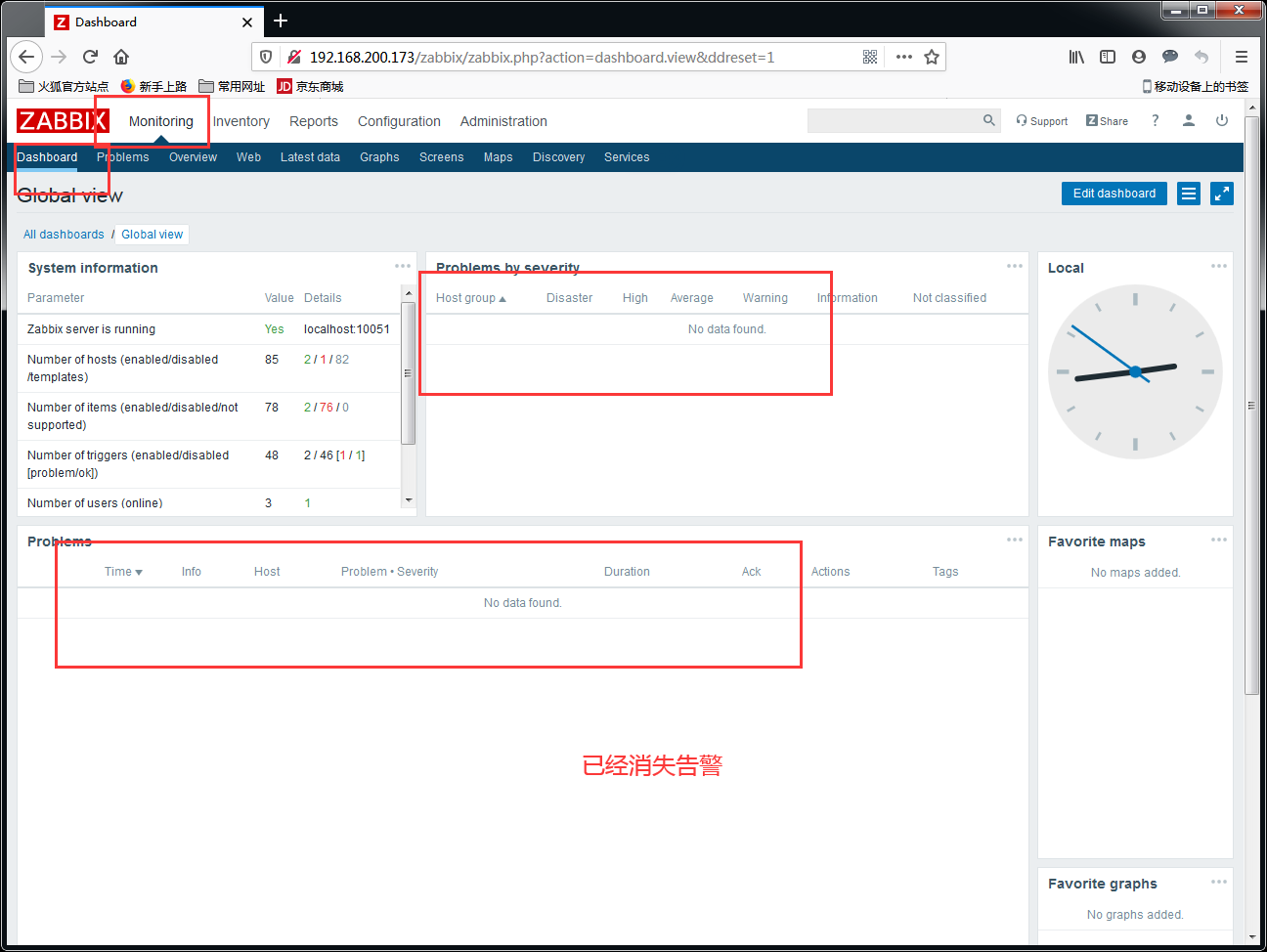This screenshot has height=952, width=1267.
Task: Go to browser home page icon
Action: [x=121, y=57]
